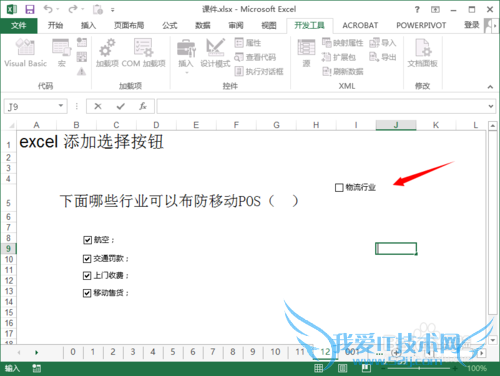Open the undo history dropdown arrow
Screen dimensions: 500x376
point(57,9)
